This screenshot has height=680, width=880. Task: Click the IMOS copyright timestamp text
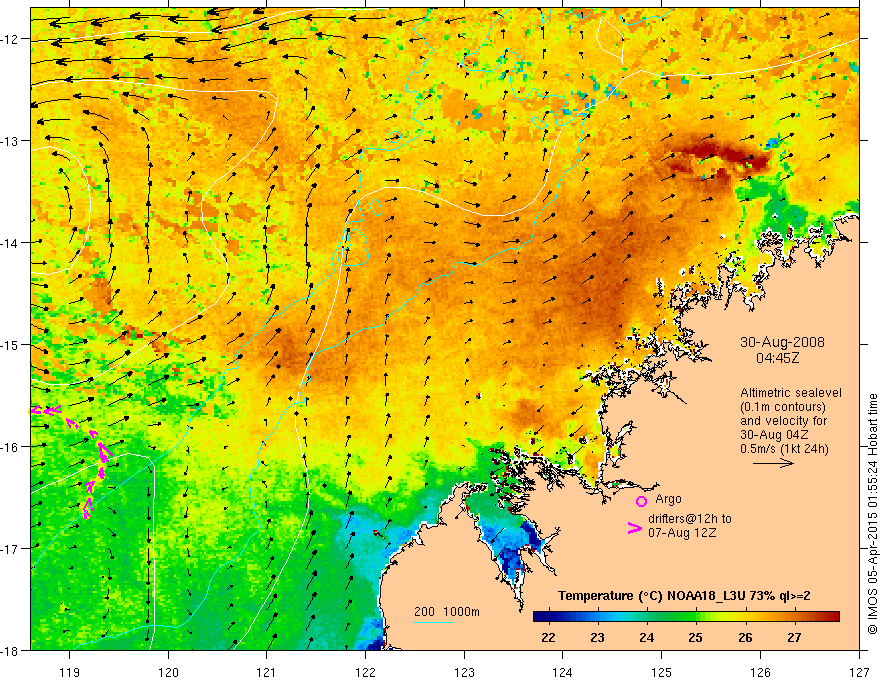click(x=872, y=514)
